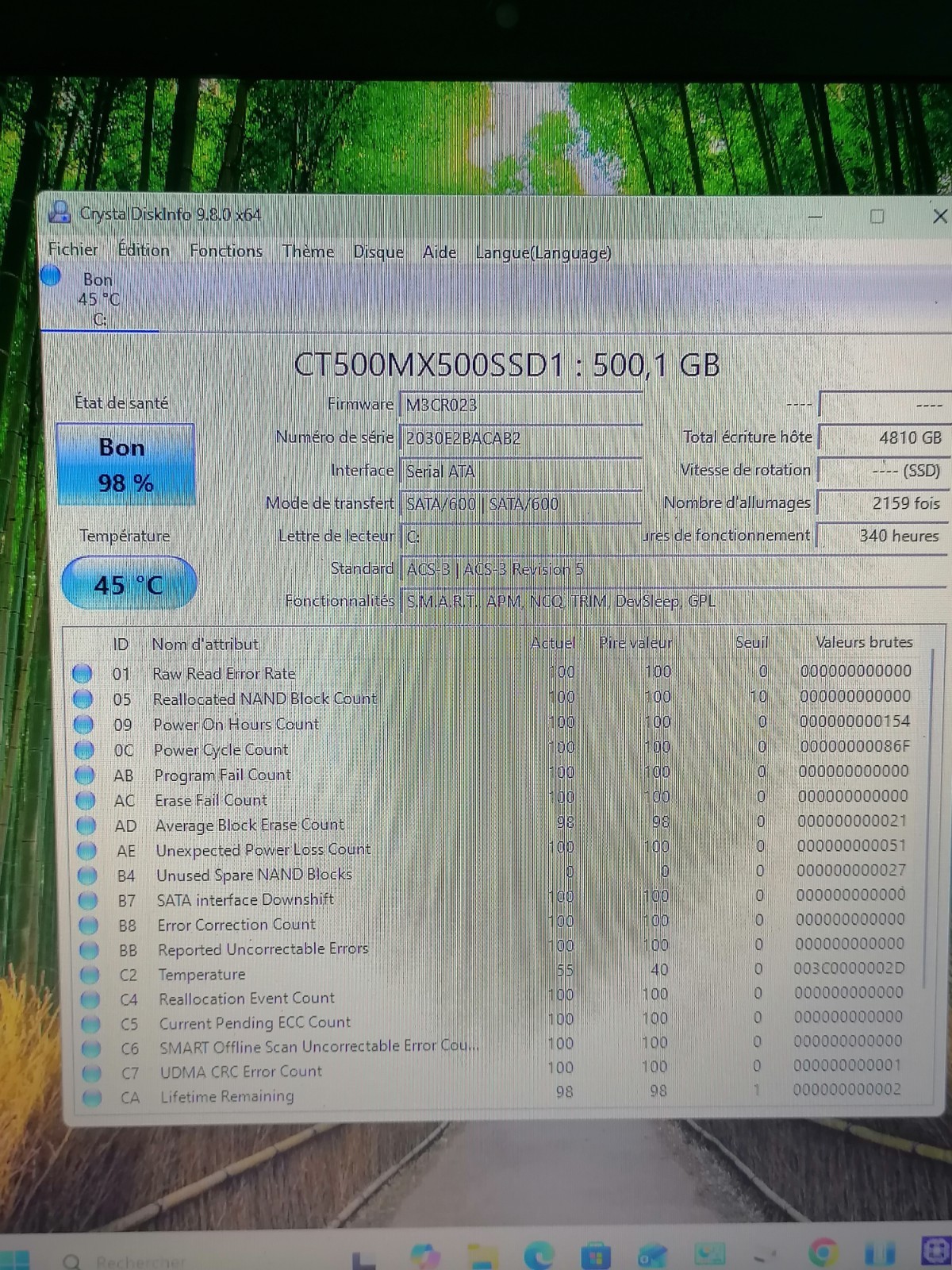Open the Édition menu
The width and height of the screenshot is (952, 1270).
144,250
